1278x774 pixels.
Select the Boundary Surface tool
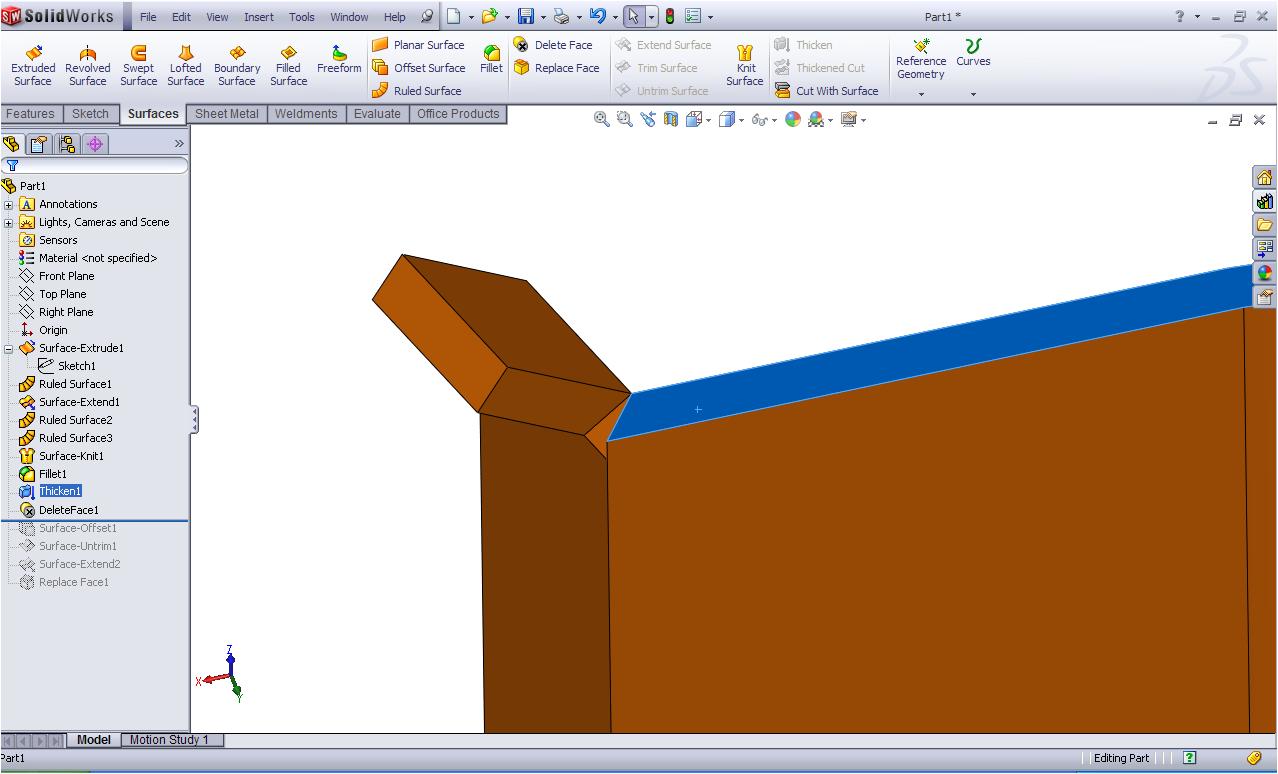237,66
